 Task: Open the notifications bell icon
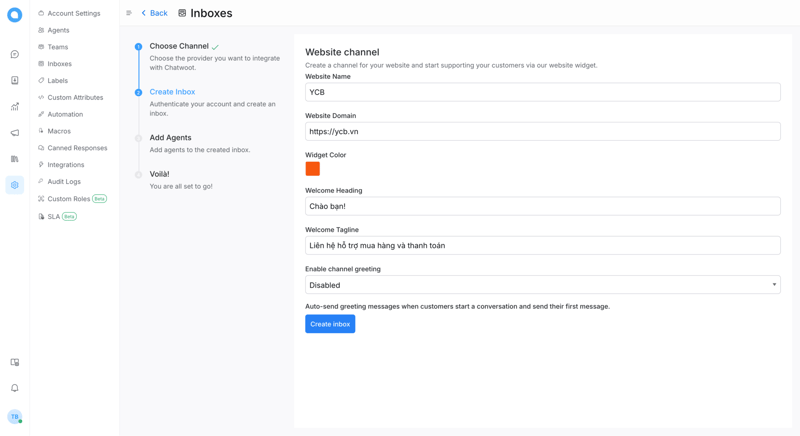15,388
